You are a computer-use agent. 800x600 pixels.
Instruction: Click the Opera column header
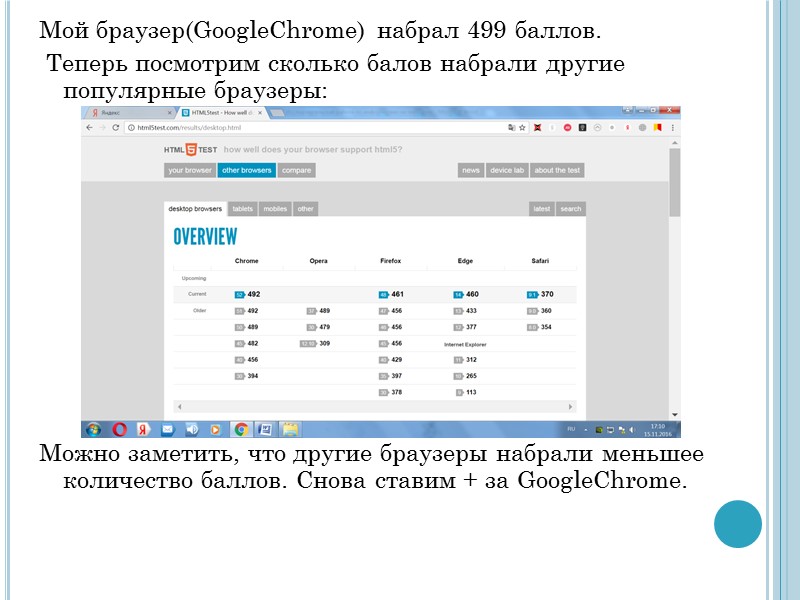[x=318, y=261]
